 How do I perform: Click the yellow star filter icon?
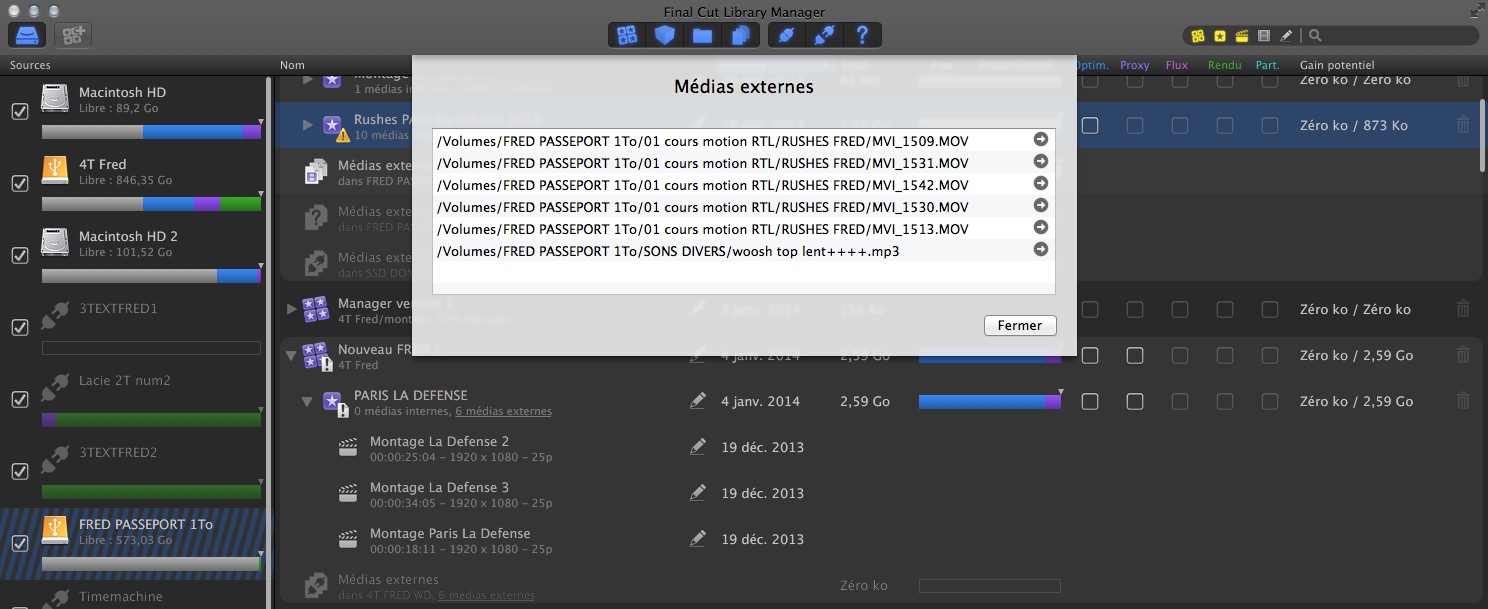point(1220,34)
